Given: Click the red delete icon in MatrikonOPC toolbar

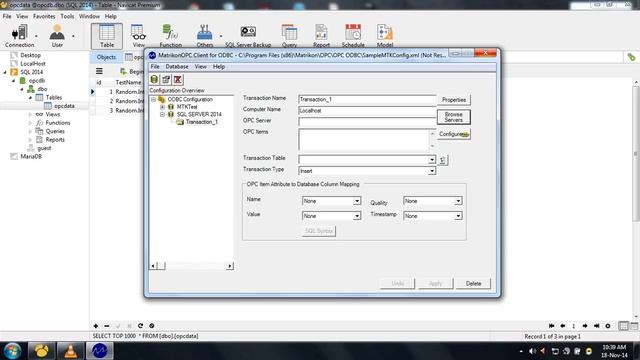Looking at the screenshot, I should click(x=178, y=80).
